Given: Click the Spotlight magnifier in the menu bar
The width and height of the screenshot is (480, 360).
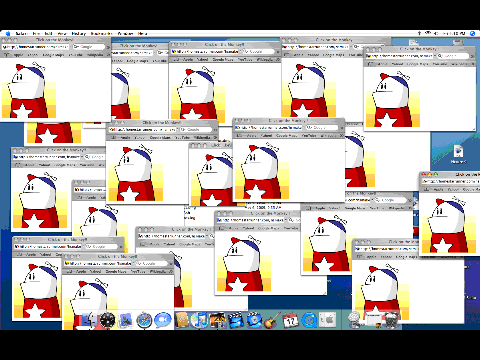Looking at the screenshot, I should [472, 33].
